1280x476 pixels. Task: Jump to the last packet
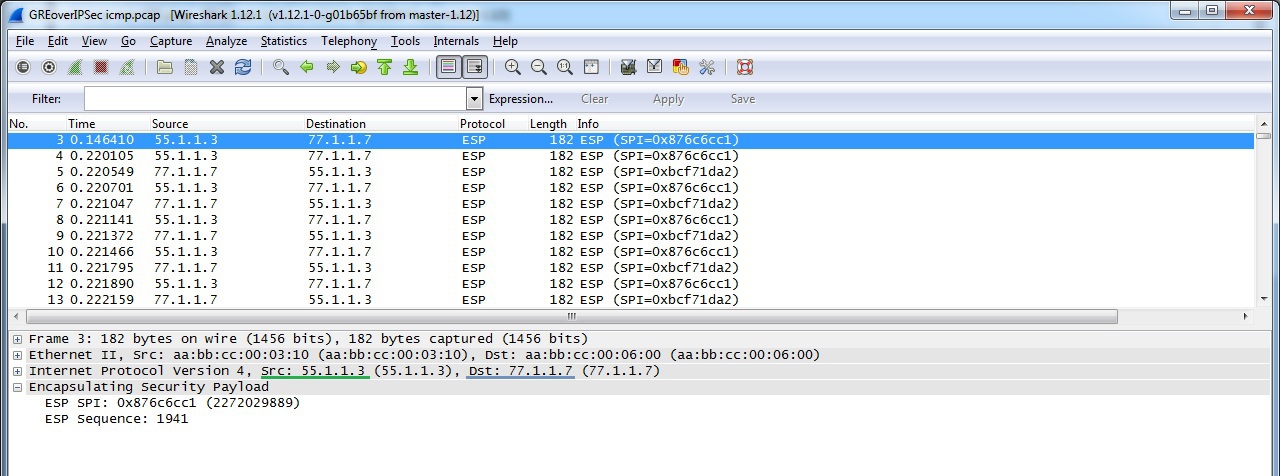pyautogui.click(x=410, y=67)
